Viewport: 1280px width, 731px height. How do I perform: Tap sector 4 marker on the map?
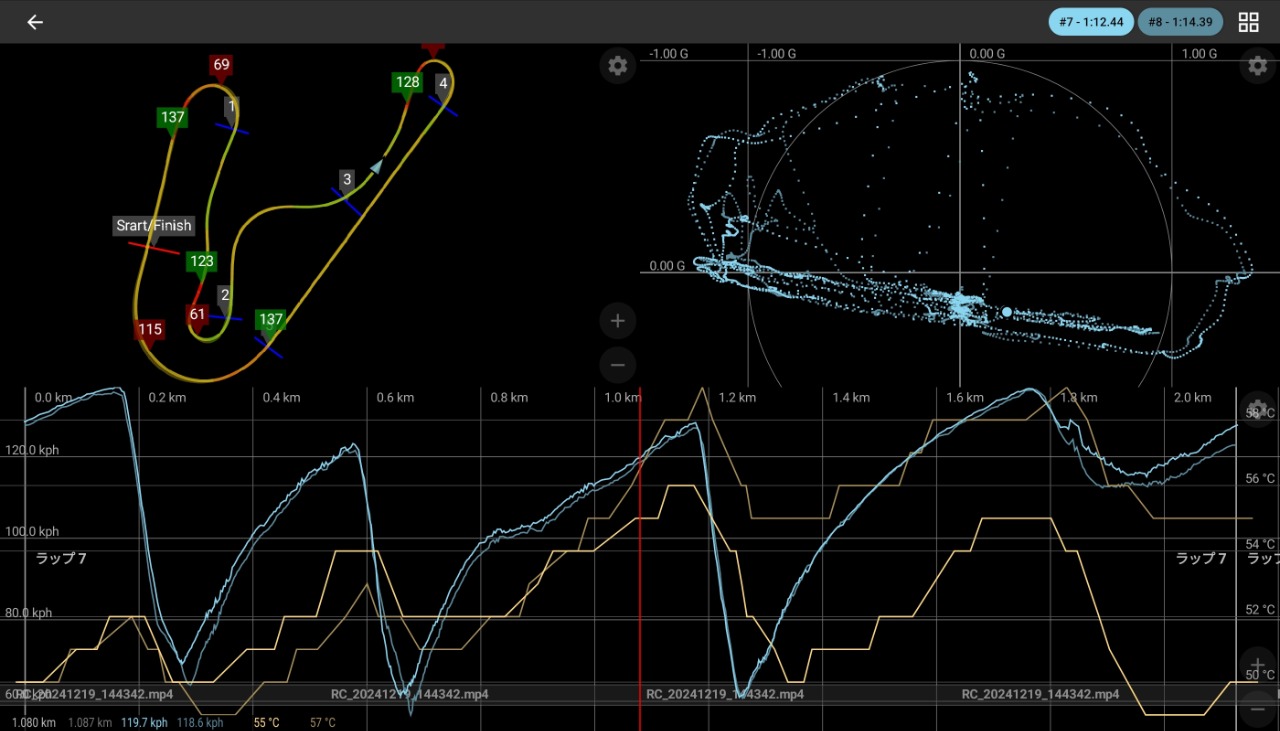pyautogui.click(x=443, y=85)
